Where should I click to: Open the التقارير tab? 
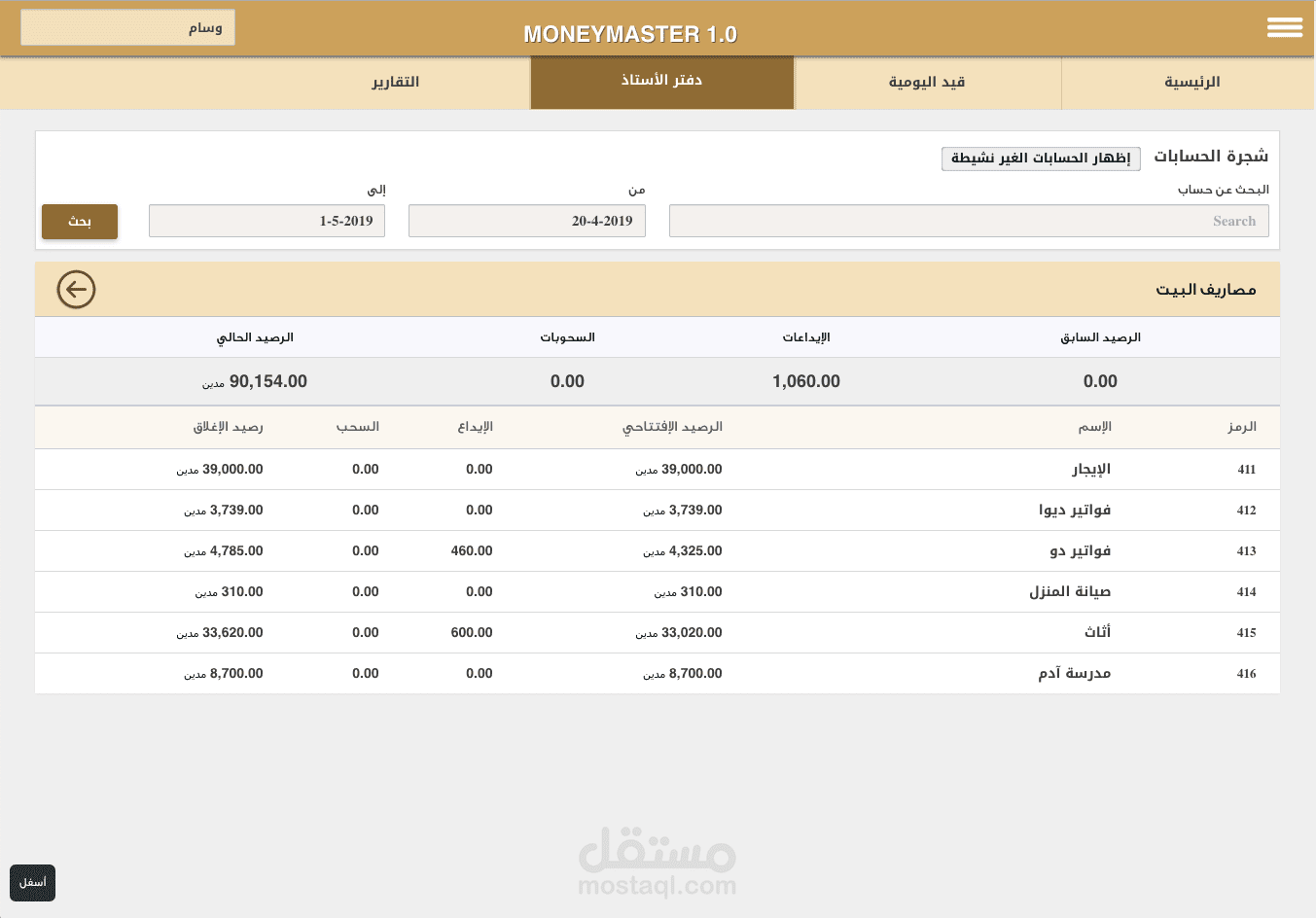397,83
